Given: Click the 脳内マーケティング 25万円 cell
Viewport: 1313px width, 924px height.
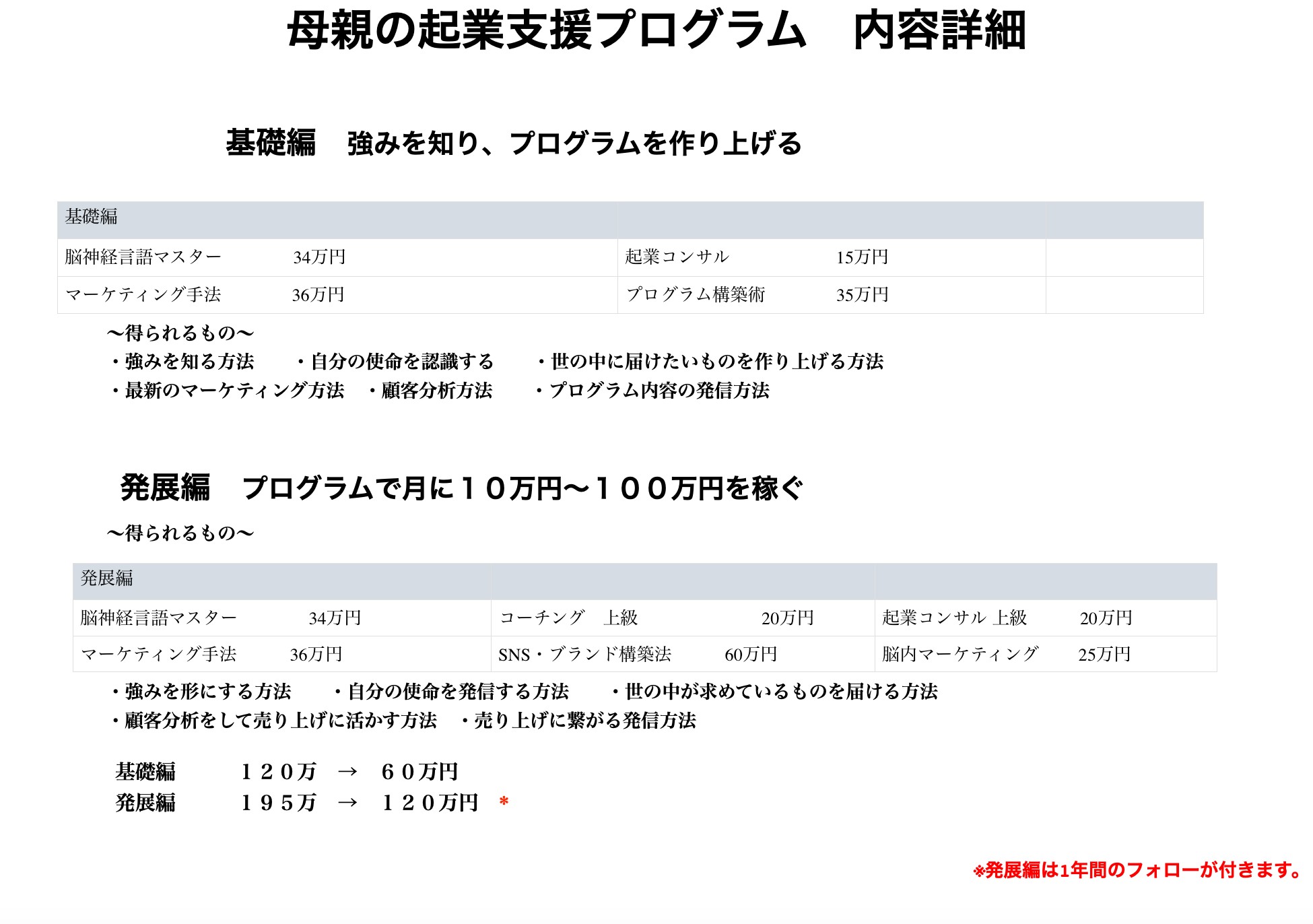Looking at the screenshot, I should point(1046,654).
